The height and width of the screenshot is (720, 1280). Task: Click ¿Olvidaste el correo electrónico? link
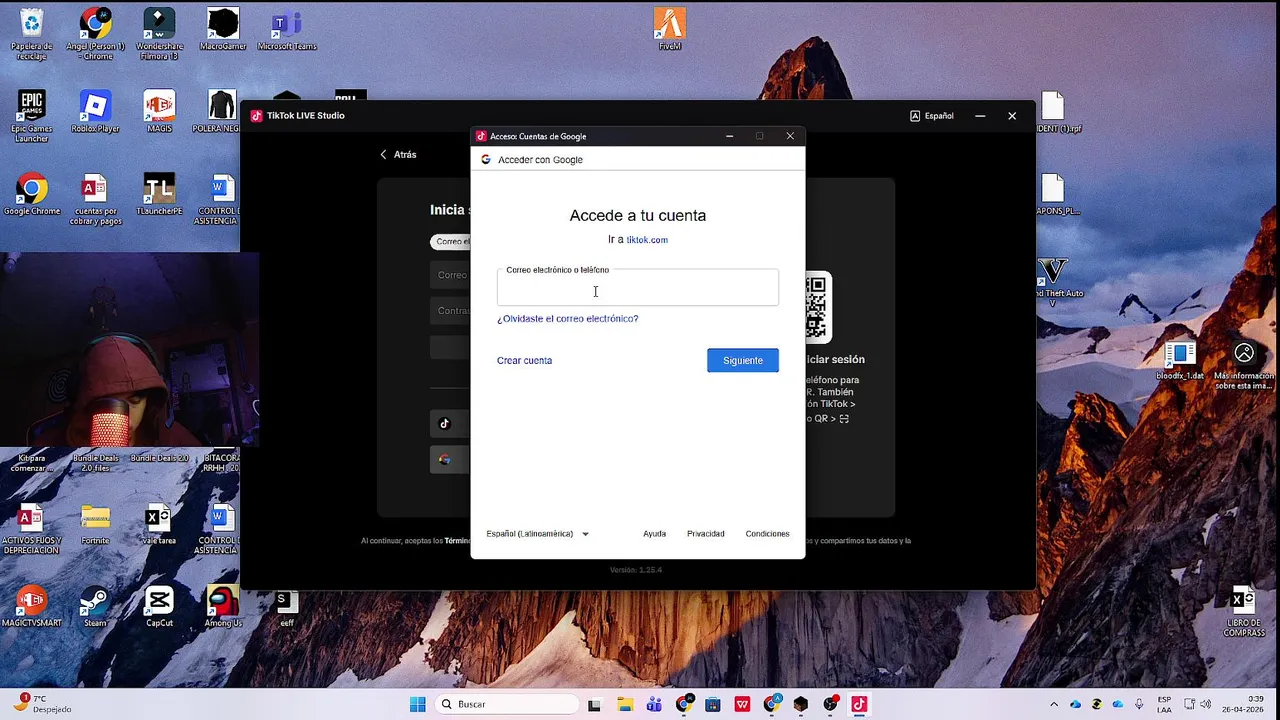click(567, 319)
